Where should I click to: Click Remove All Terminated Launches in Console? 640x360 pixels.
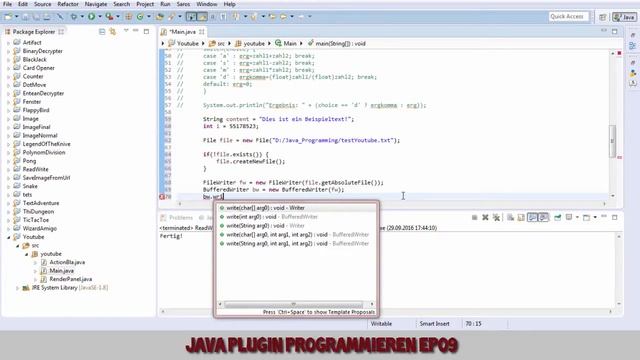point(496,218)
